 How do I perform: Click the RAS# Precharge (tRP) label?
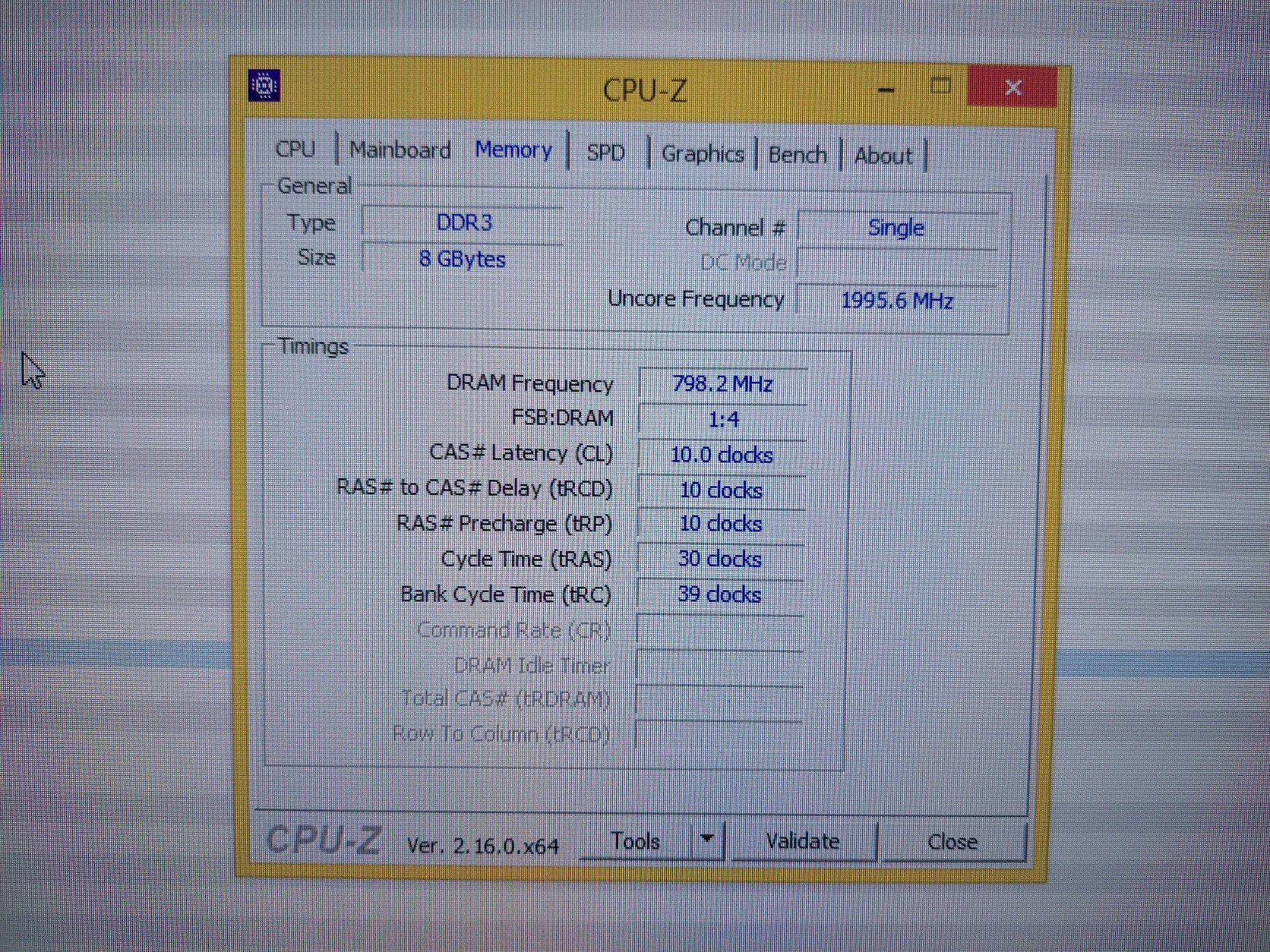[504, 524]
